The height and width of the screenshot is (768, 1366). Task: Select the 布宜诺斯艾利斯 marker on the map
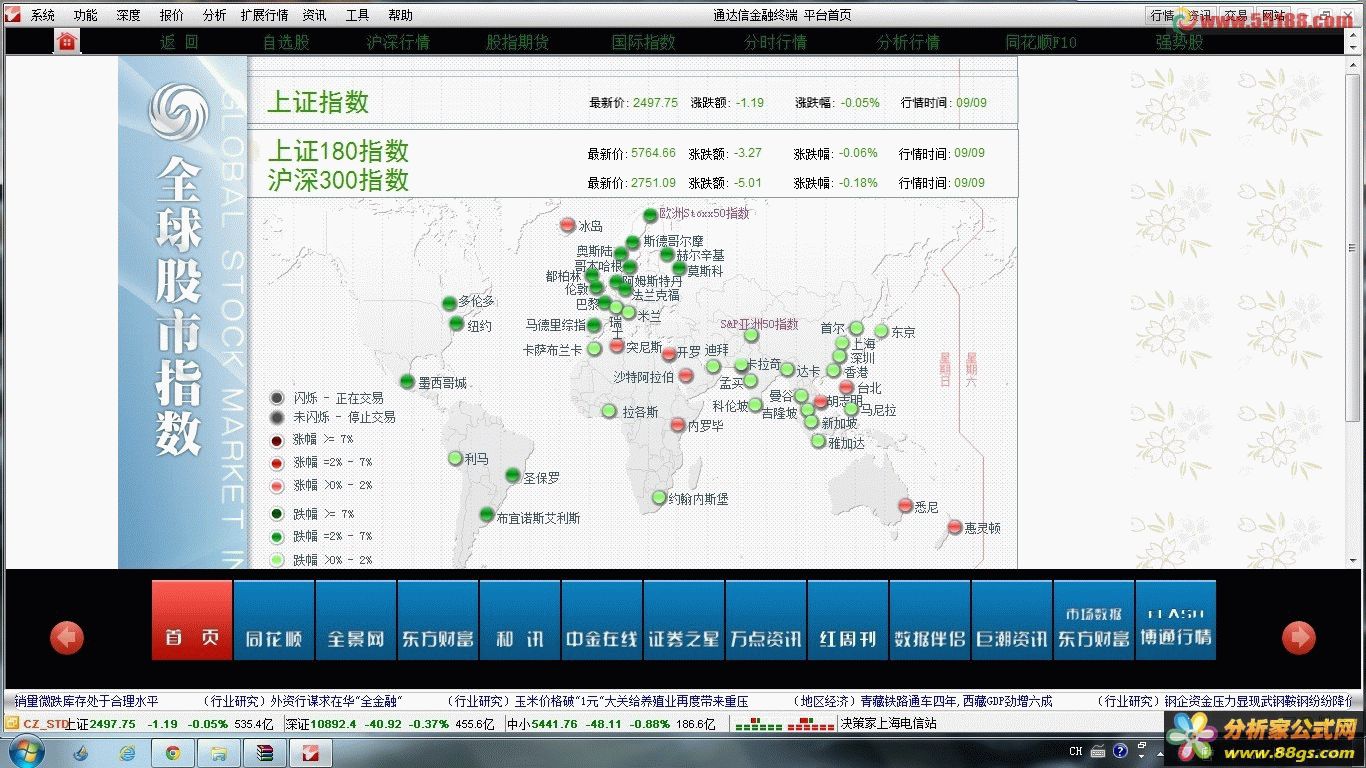click(x=487, y=515)
